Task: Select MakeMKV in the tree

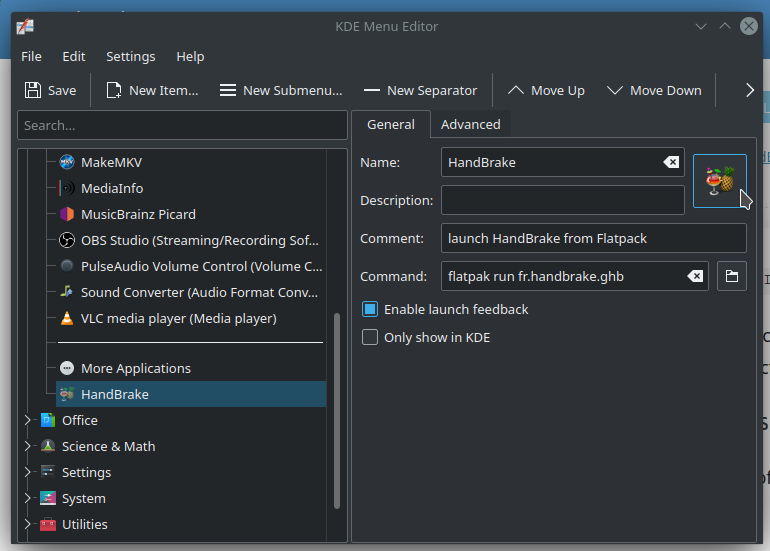Action: pyautogui.click(x=111, y=162)
